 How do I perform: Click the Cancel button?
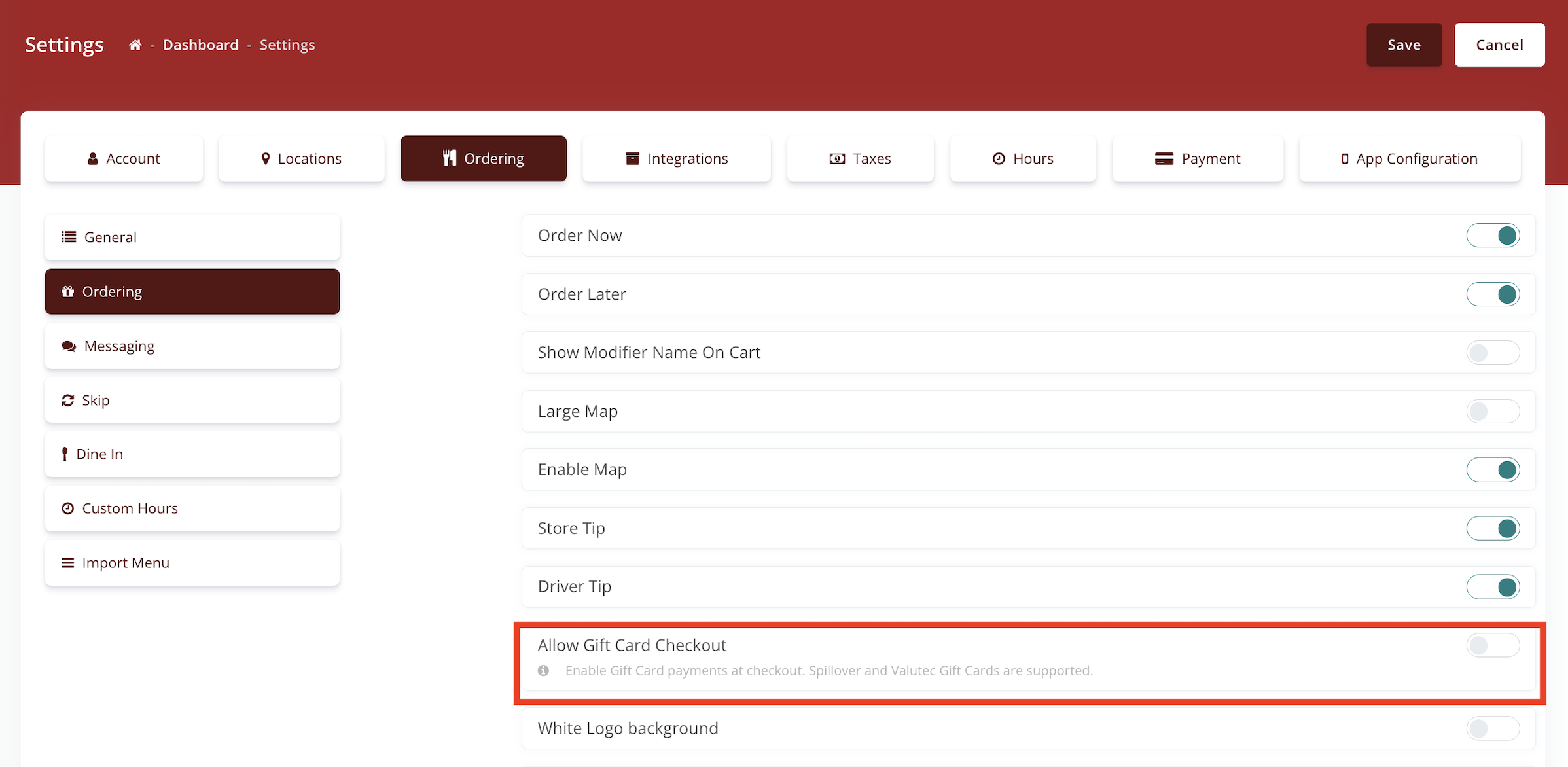(x=1499, y=45)
